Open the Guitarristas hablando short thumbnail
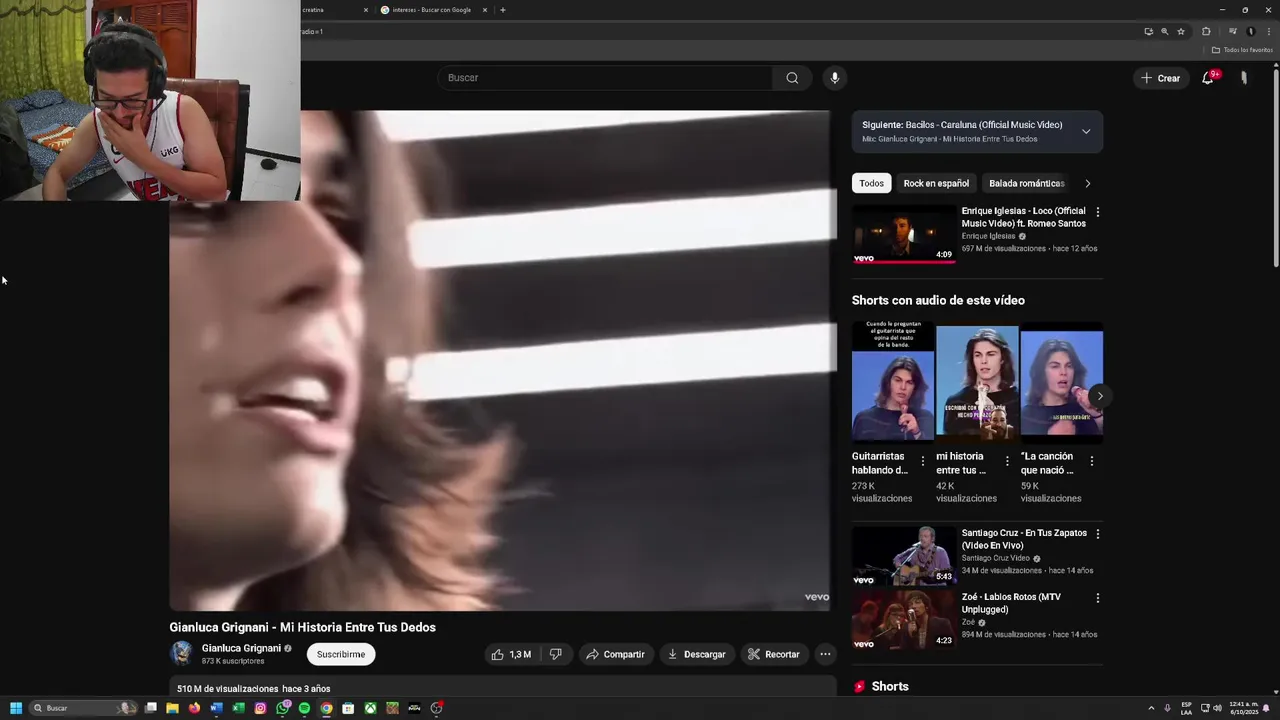1280x720 pixels. point(893,381)
